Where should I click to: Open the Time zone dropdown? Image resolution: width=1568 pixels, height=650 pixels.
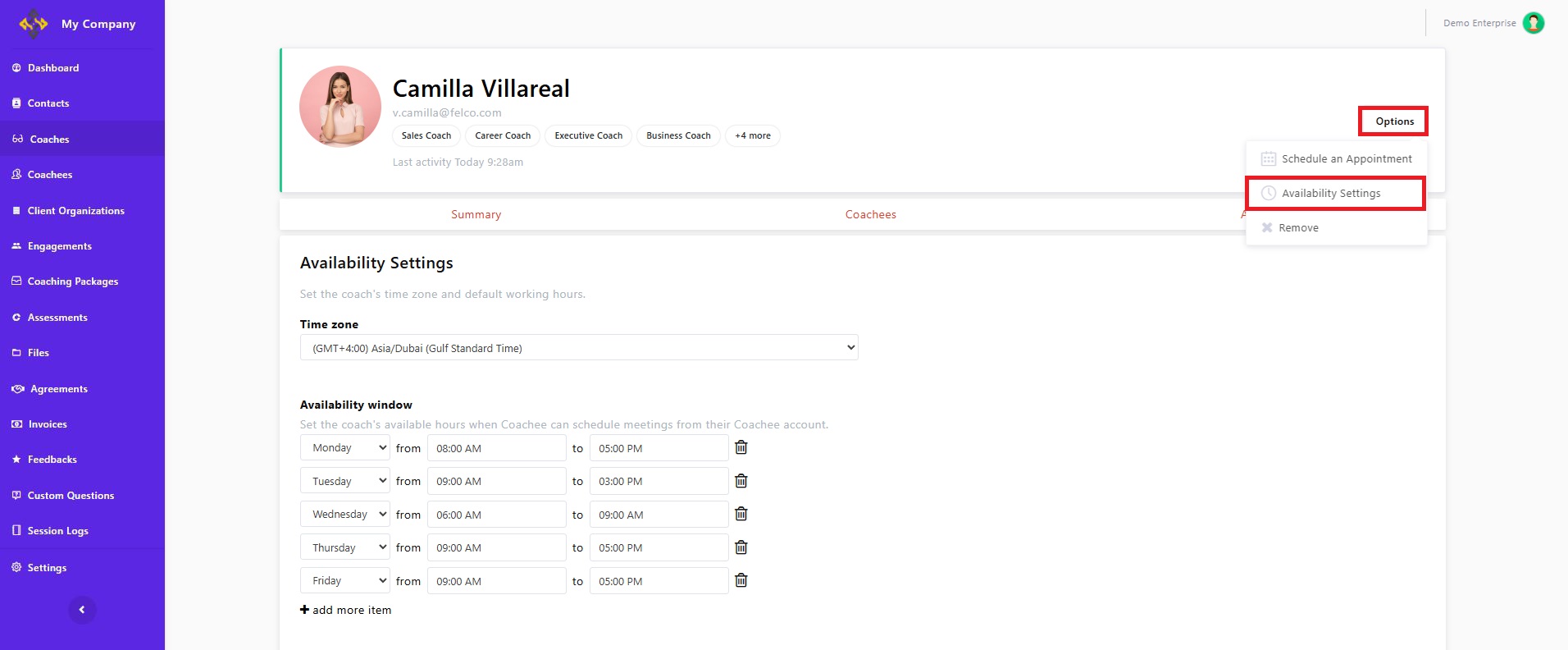[x=578, y=348]
